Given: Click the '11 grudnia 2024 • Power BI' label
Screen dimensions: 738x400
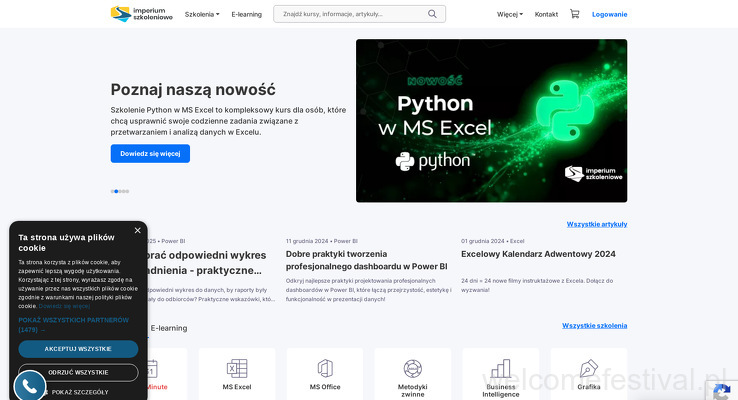Looking at the screenshot, I should [321, 241].
